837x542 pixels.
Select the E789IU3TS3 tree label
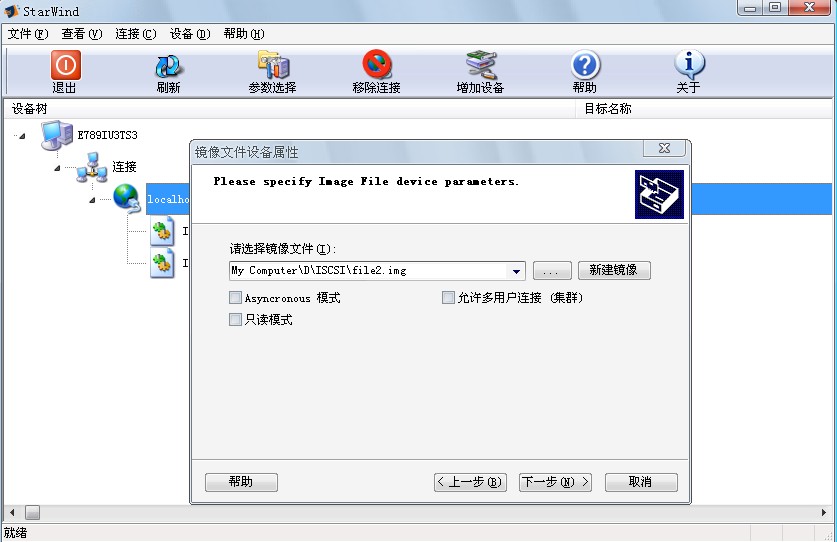(x=107, y=135)
